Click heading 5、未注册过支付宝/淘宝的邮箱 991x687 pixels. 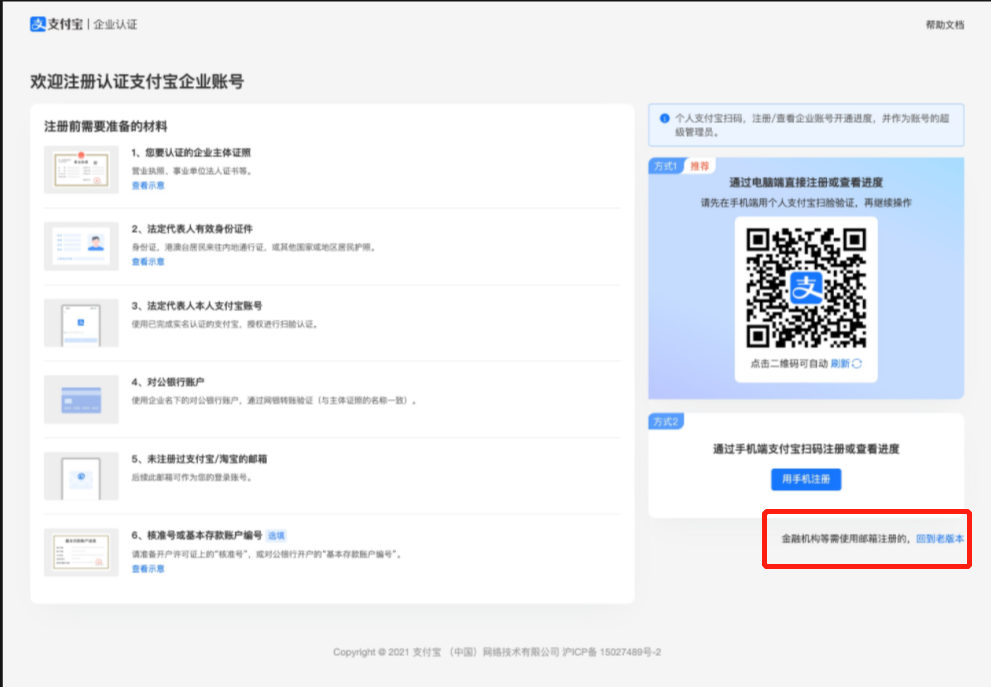tap(199, 459)
